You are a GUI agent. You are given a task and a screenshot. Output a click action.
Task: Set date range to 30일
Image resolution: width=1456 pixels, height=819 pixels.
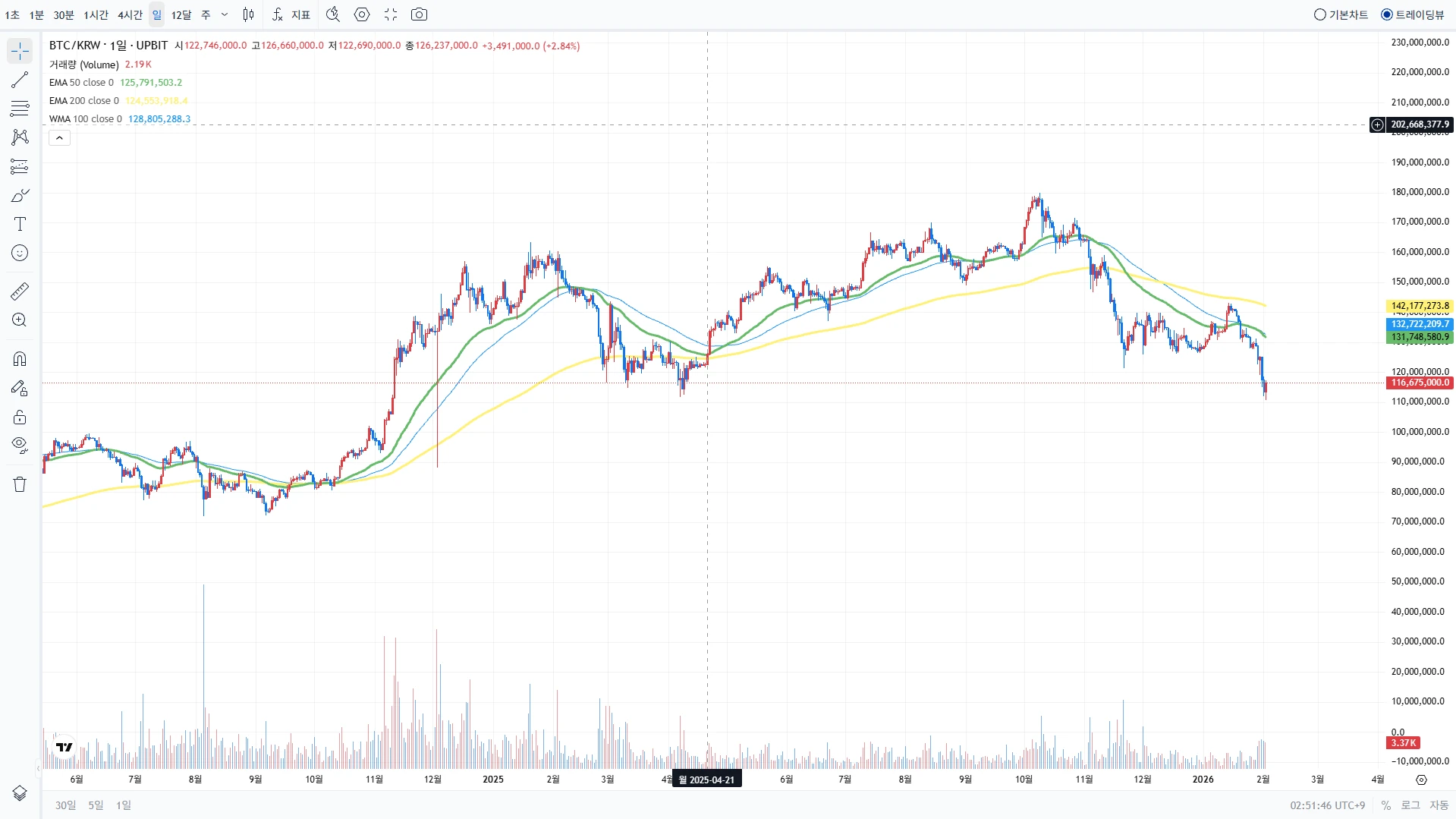click(x=65, y=805)
